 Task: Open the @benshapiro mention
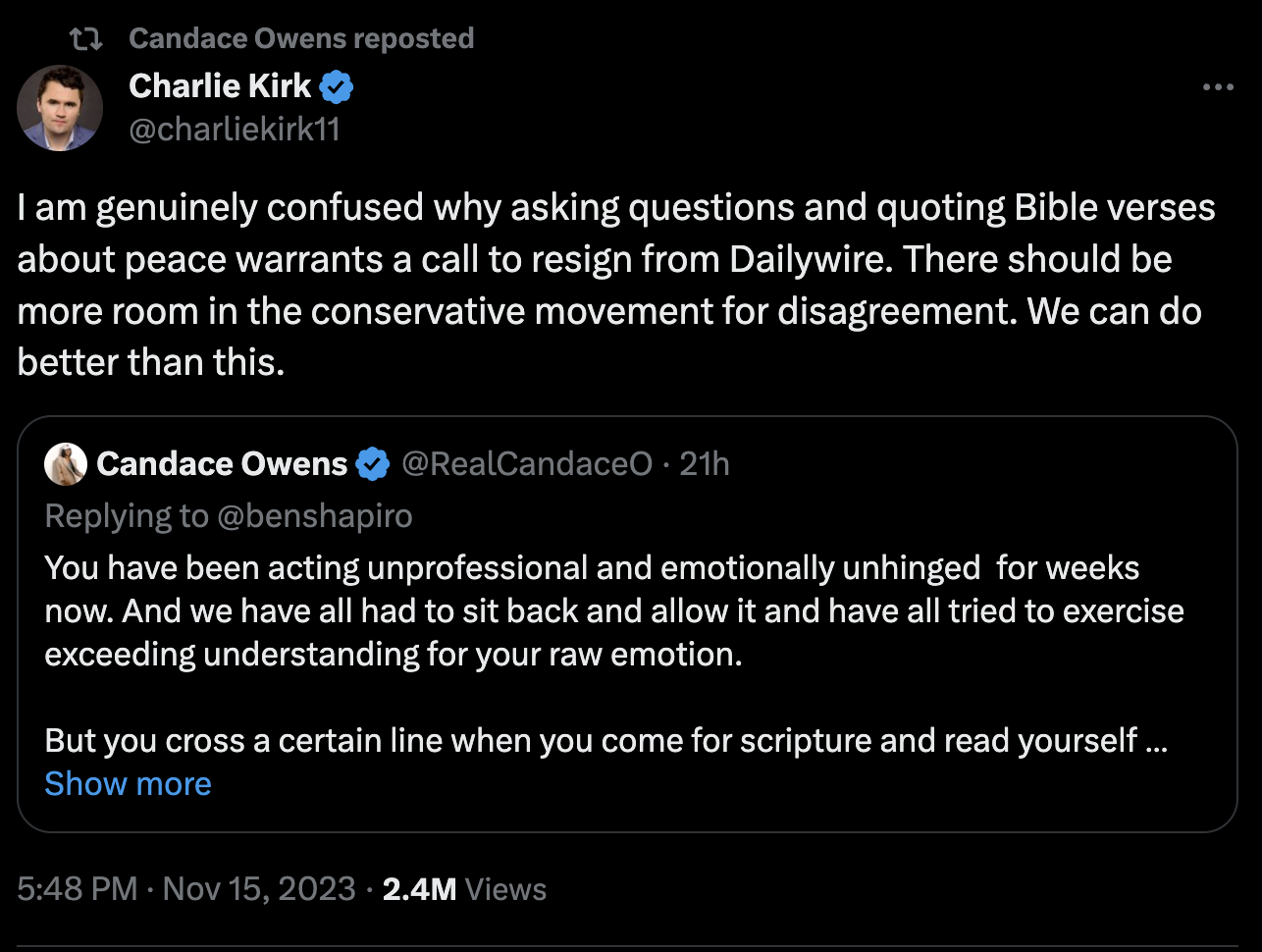click(314, 516)
